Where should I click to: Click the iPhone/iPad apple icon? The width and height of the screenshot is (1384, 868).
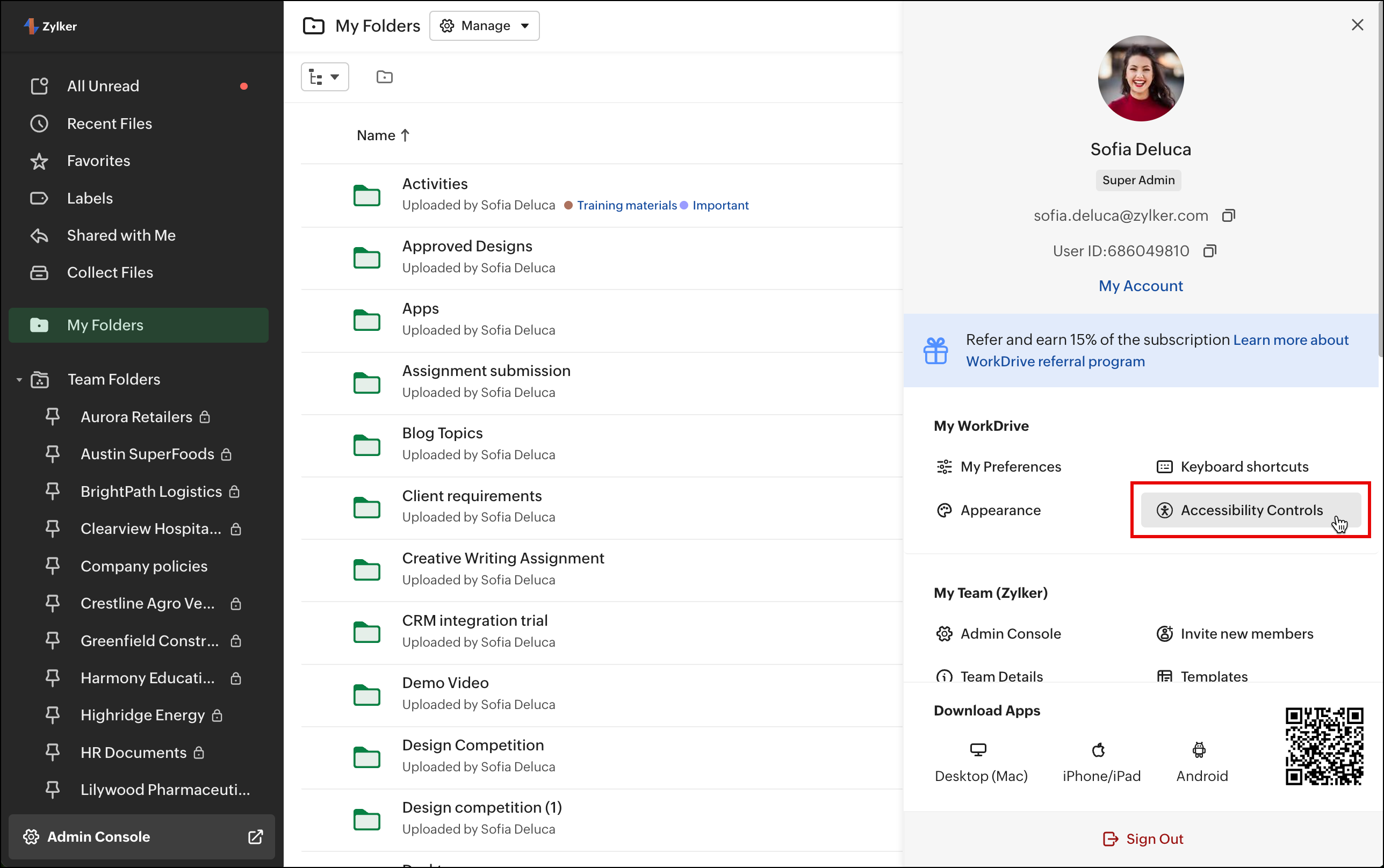(1098, 750)
